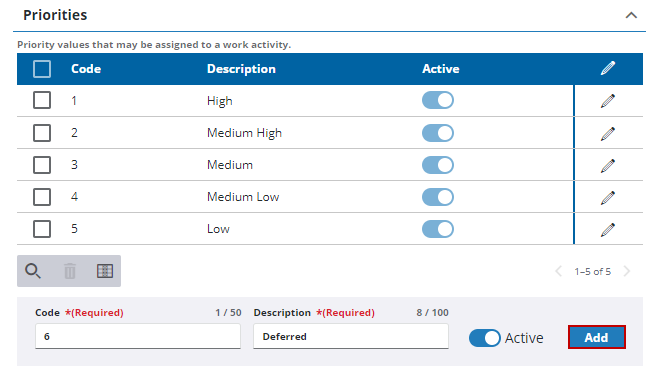Screen dimensions: 646x367
Task: Click the header pencil edit-all icon
Action: point(608,68)
